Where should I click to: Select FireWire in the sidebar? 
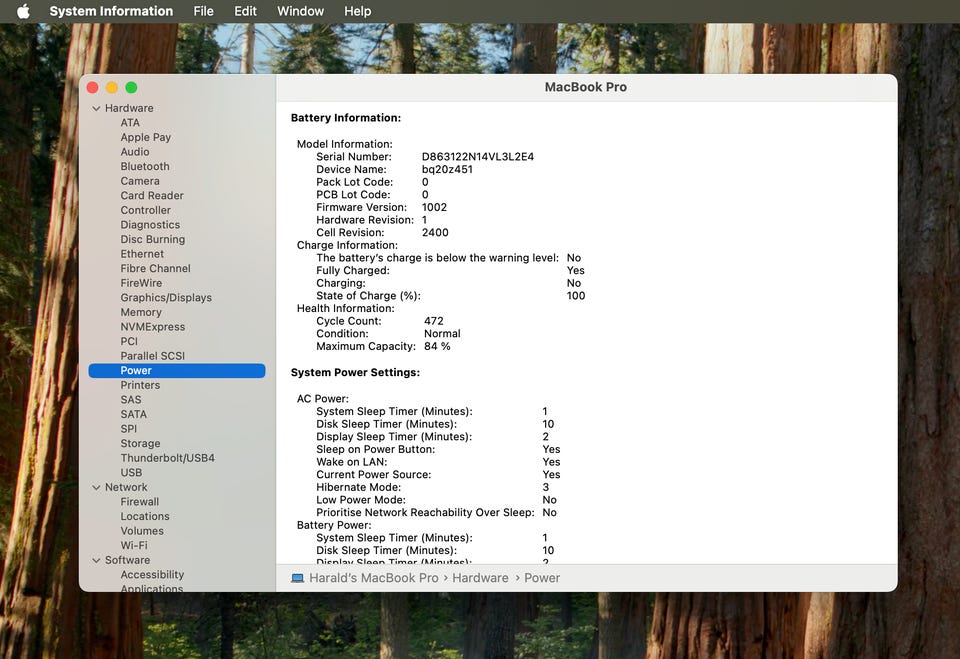[141, 283]
